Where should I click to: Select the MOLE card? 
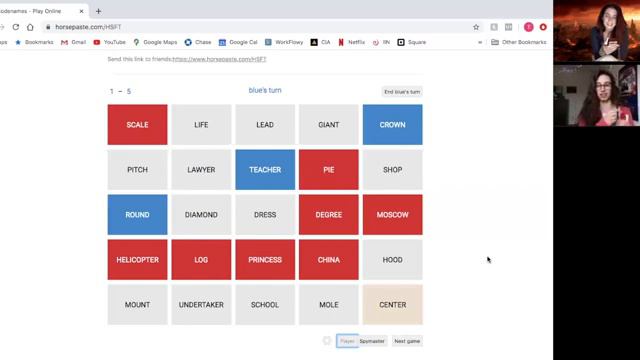click(x=329, y=304)
